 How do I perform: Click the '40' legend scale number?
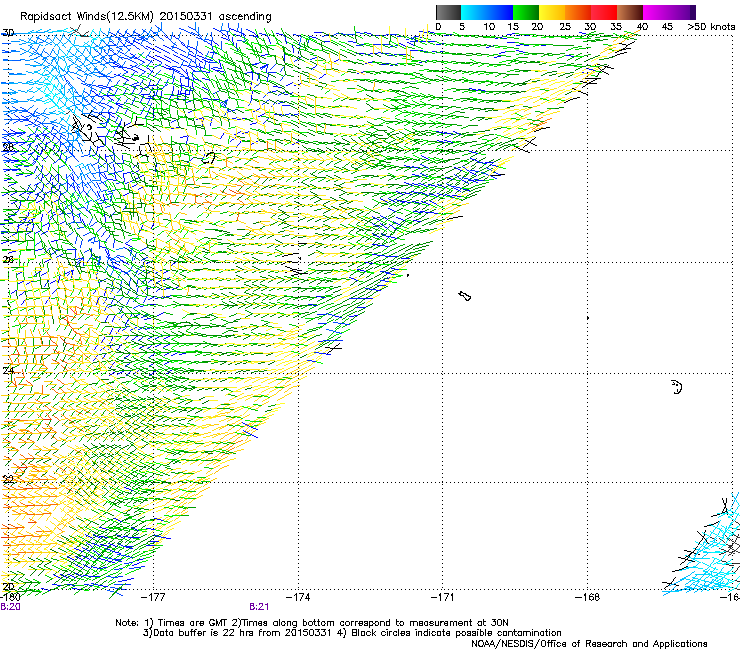coord(642,26)
